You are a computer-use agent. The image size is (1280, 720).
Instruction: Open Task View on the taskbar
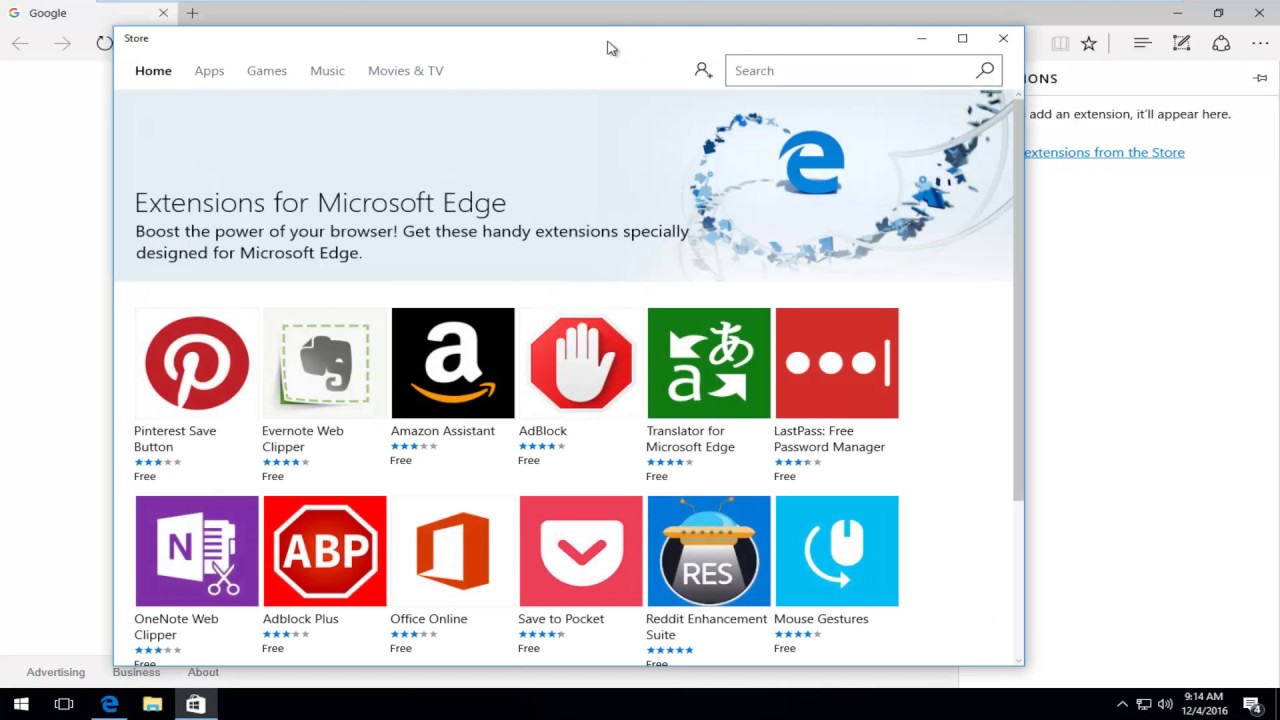pyautogui.click(x=64, y=704)
